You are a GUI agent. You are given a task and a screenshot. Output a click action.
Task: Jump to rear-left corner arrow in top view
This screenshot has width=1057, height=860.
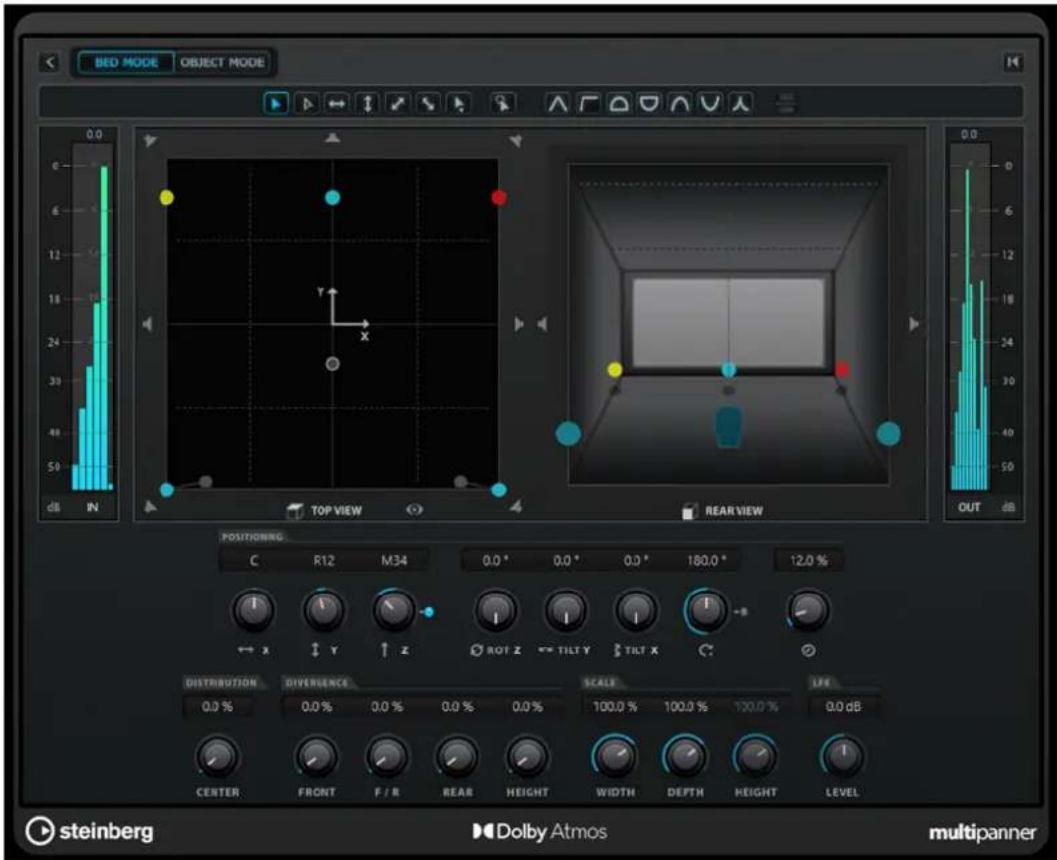pos(150,506)
